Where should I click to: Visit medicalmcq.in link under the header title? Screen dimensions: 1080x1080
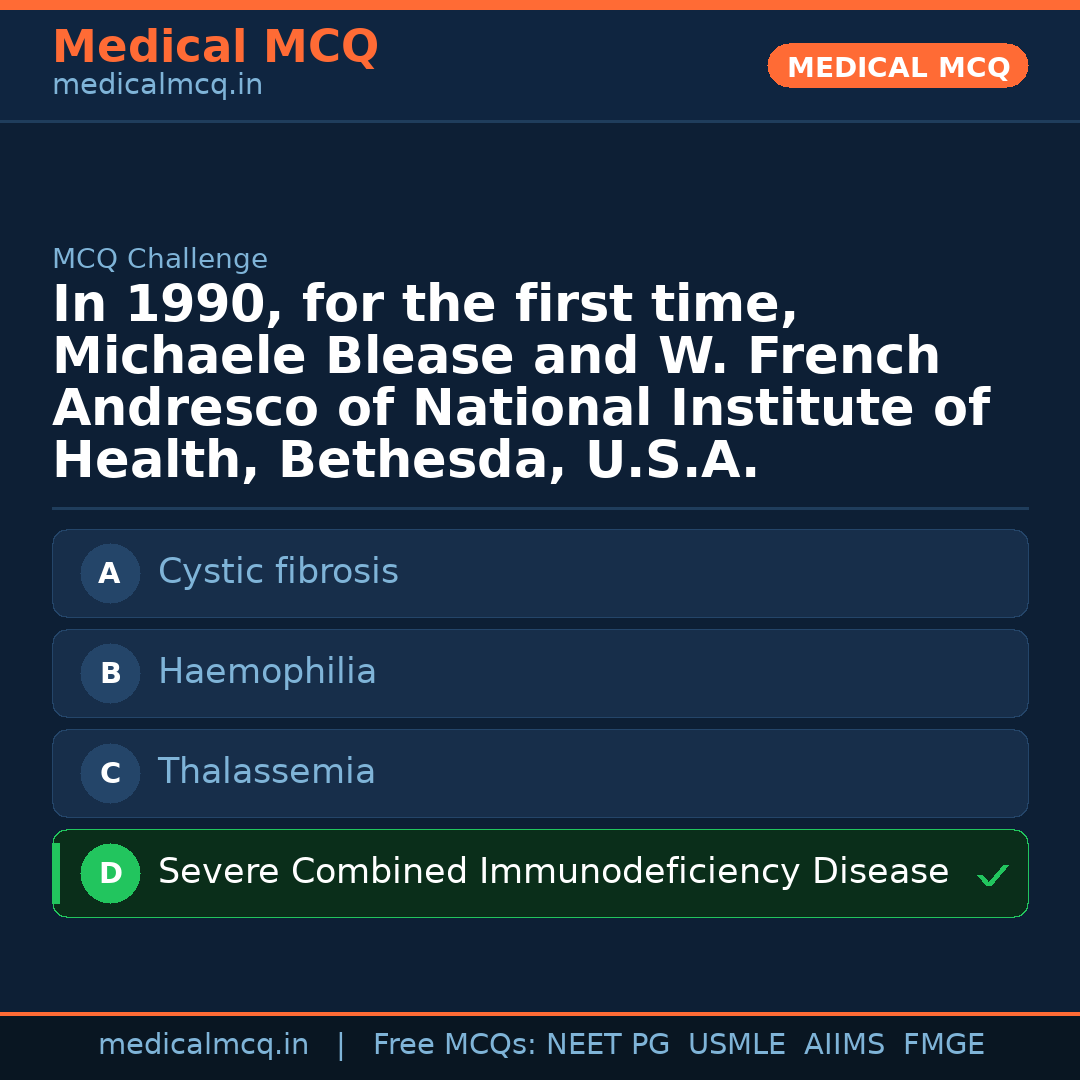pyautogui.click(x=157, y=86)
